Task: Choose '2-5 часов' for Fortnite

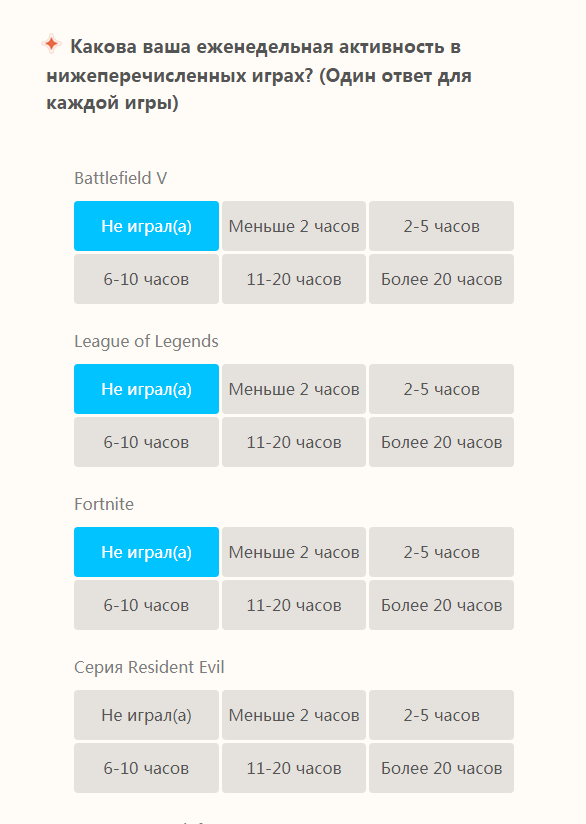Action: coord(441,552)
